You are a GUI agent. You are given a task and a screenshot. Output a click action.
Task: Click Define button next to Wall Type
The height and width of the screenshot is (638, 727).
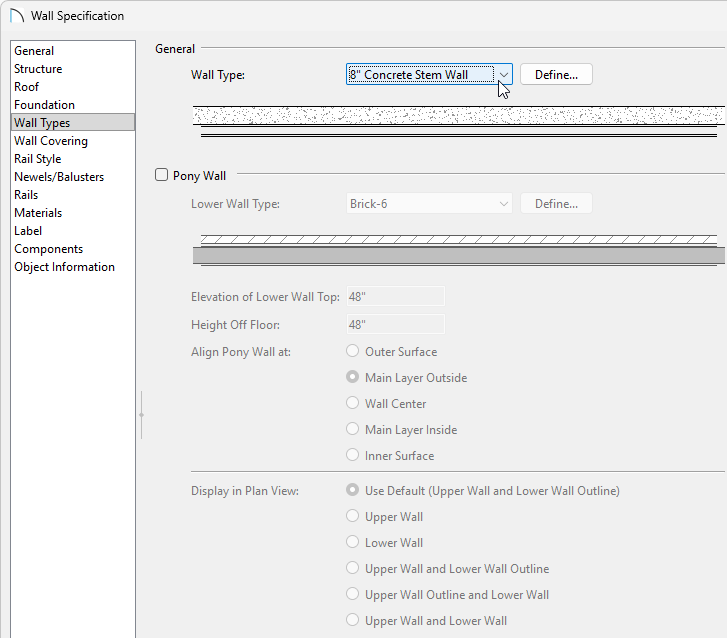pyautogui.click(x=556, y=74)
